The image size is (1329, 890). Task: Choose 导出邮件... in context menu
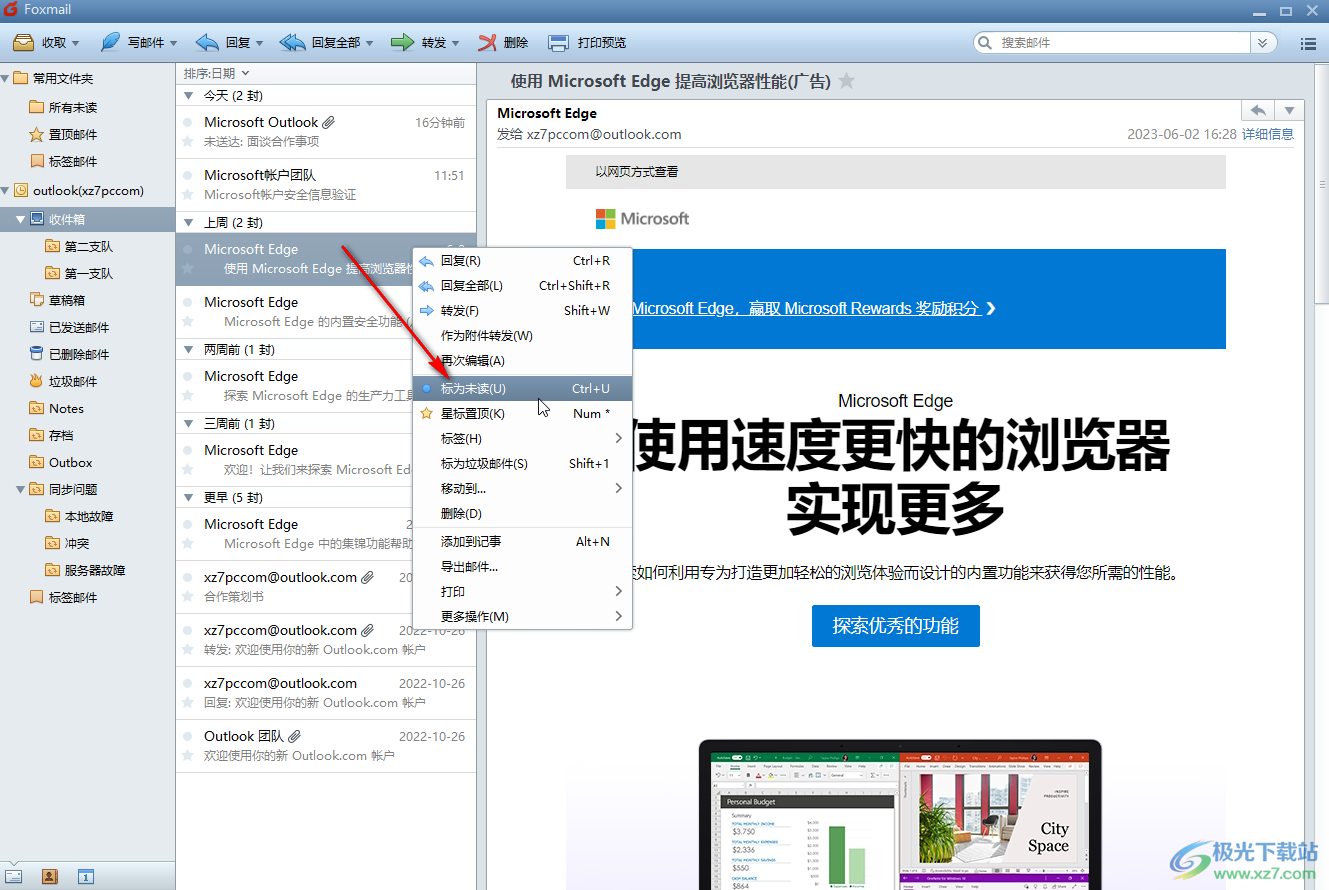coord(522,566)
